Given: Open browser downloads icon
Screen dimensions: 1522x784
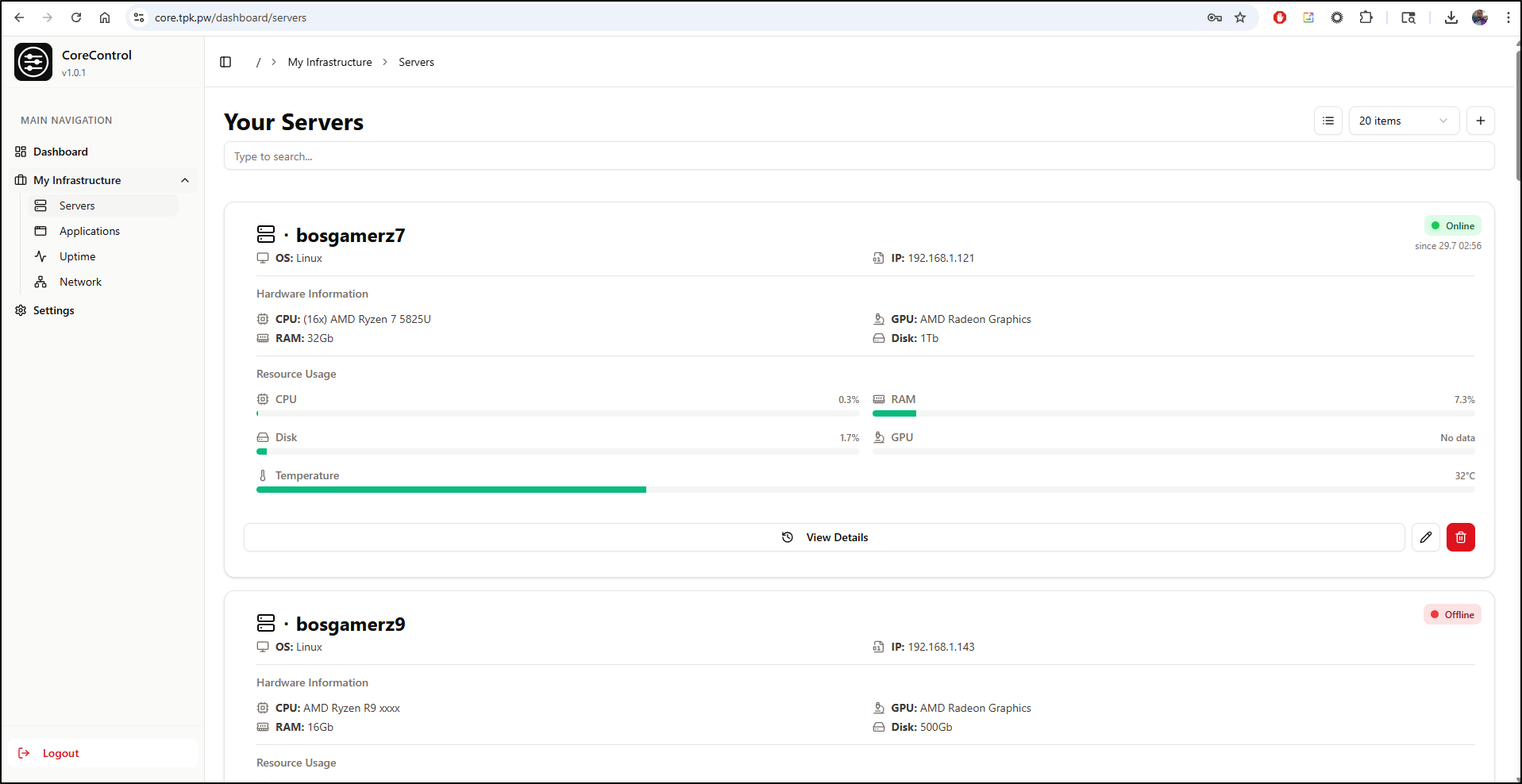Looking at the screenshot, I should point(1451,17).
